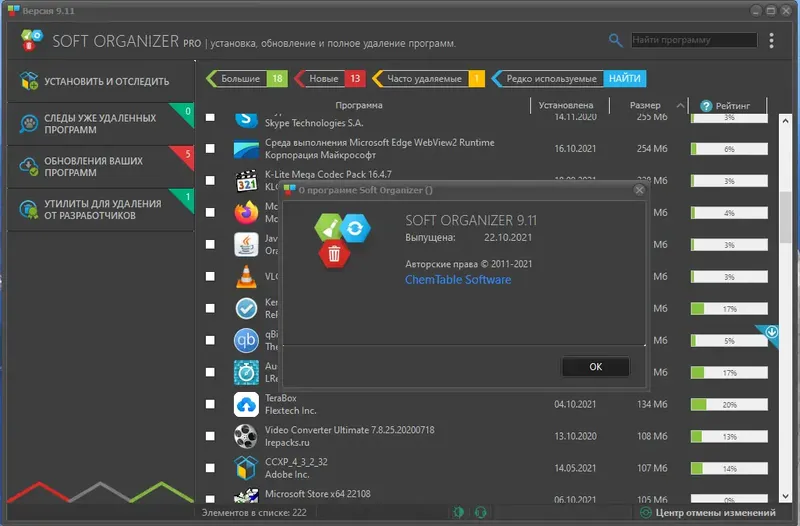Open Следы уже удаленных программ section
Image resolution: width=800 pixels, height=526 pixels.
[x=101, y=123]
